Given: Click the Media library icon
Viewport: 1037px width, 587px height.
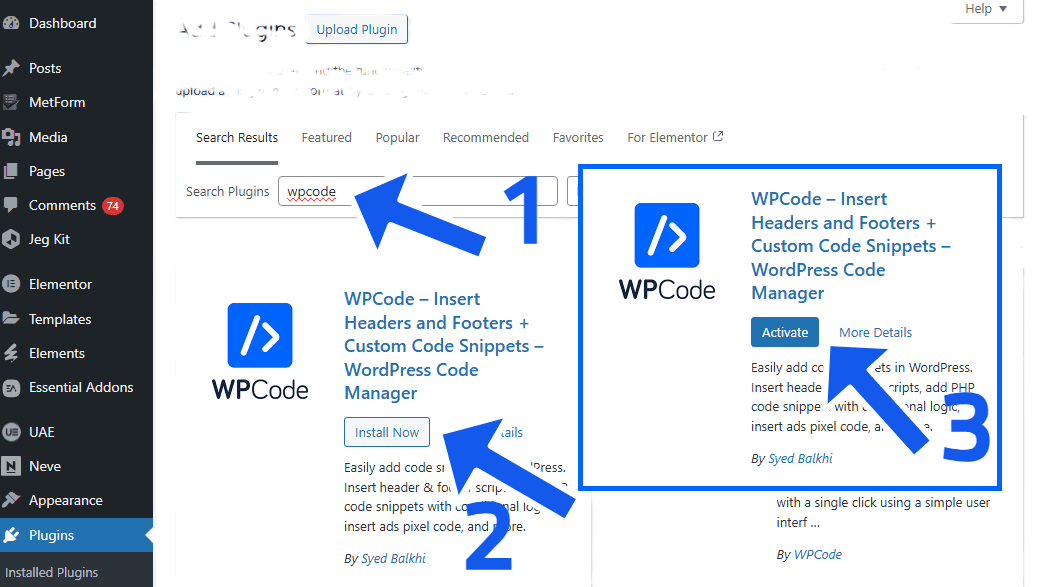Looking at the screenshot, I should click(x=11, y=137).
